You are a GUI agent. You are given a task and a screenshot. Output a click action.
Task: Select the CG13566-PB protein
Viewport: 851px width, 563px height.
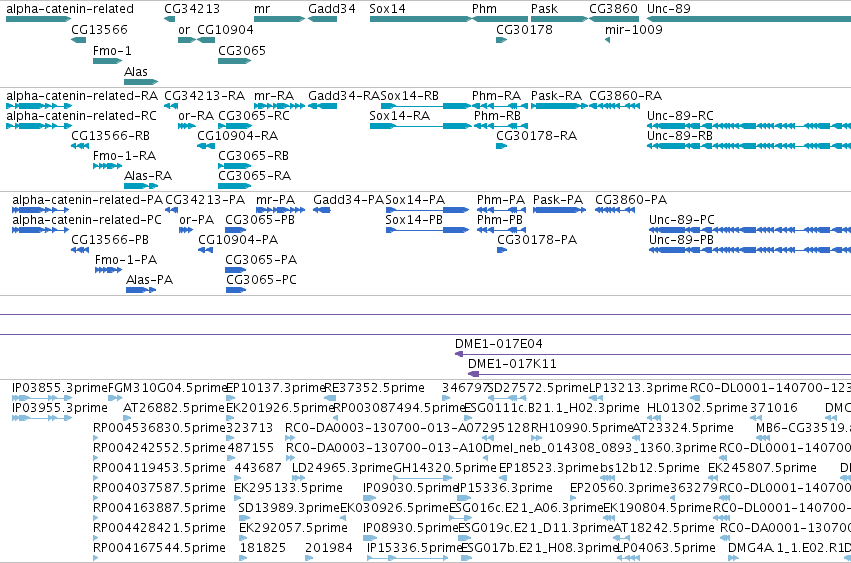pyautogui.click(x=80, y=250)
